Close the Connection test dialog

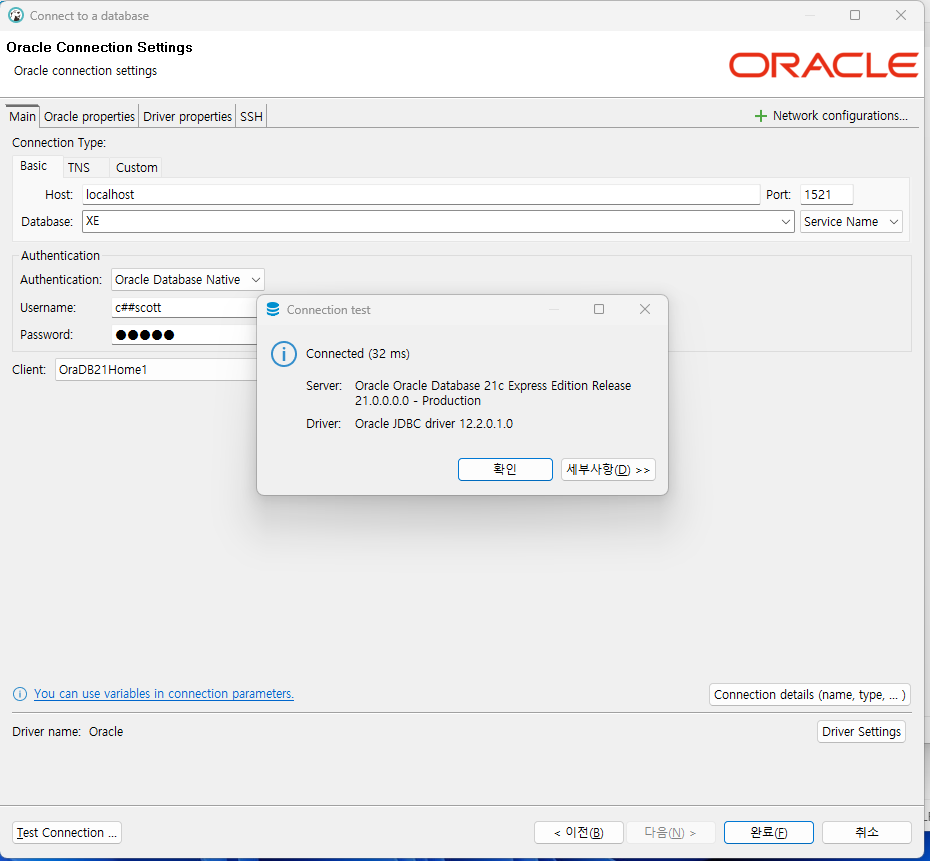click(645, 309)
